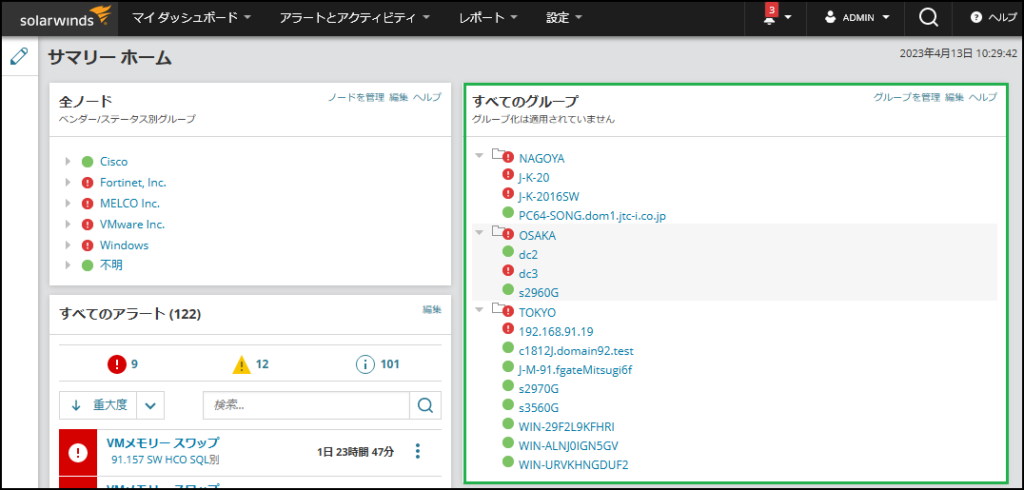Screen dimensions: 1024x490
Task: Click the red critical tile of VMメモリー スワップ alert
Action: (x=78, y=452)
